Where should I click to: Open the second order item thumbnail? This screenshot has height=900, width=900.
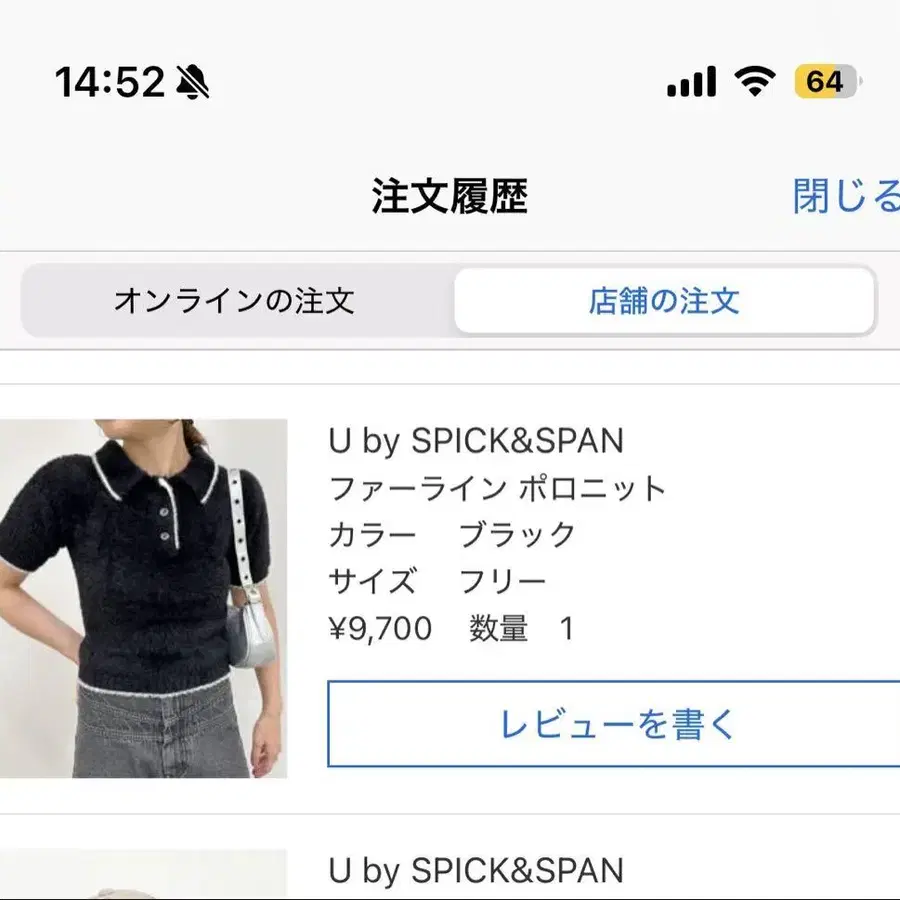pos(143,875)
